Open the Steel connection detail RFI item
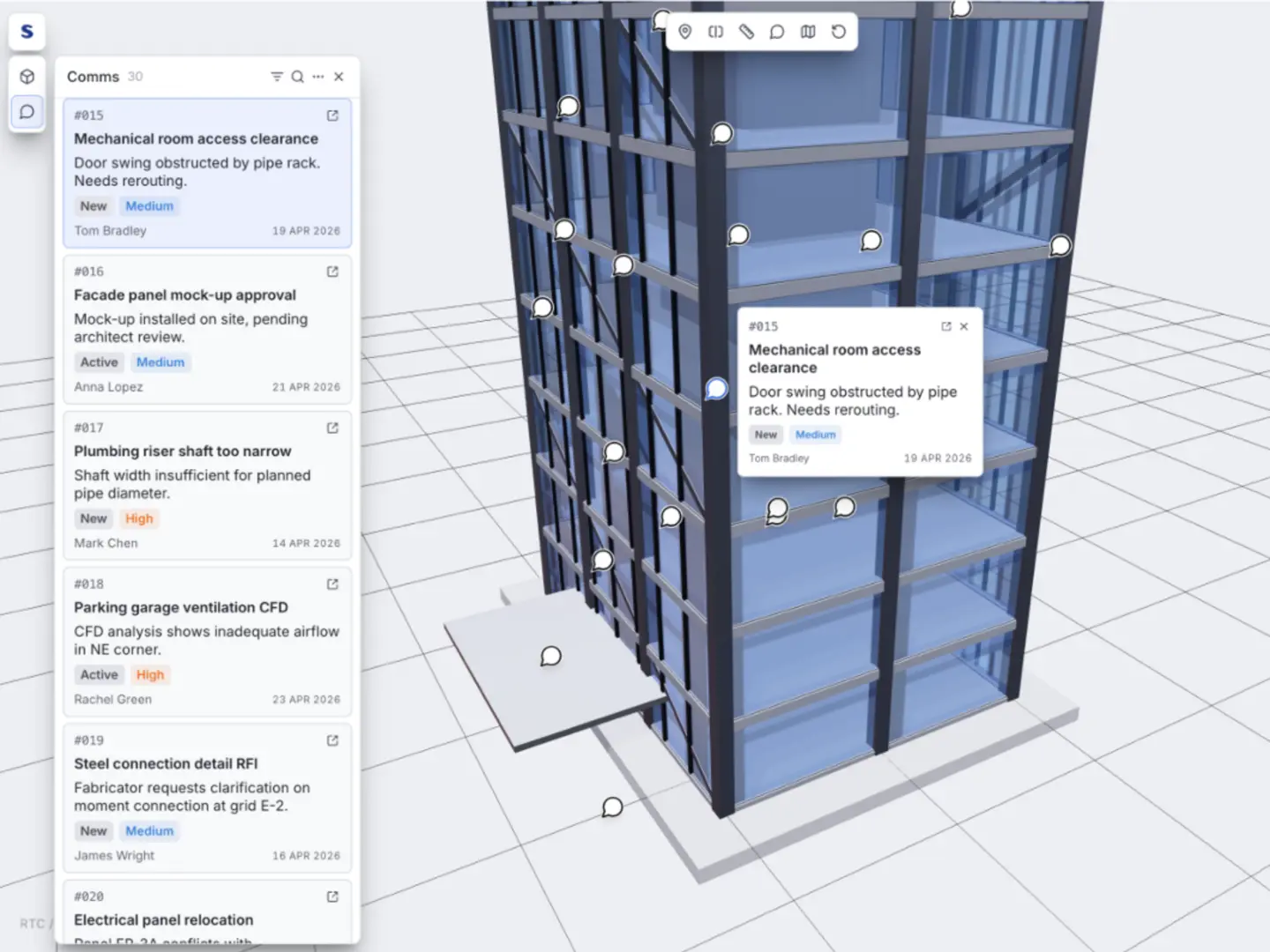Image resolution: width=1270 pixels, height=952 pixels. 207,798
